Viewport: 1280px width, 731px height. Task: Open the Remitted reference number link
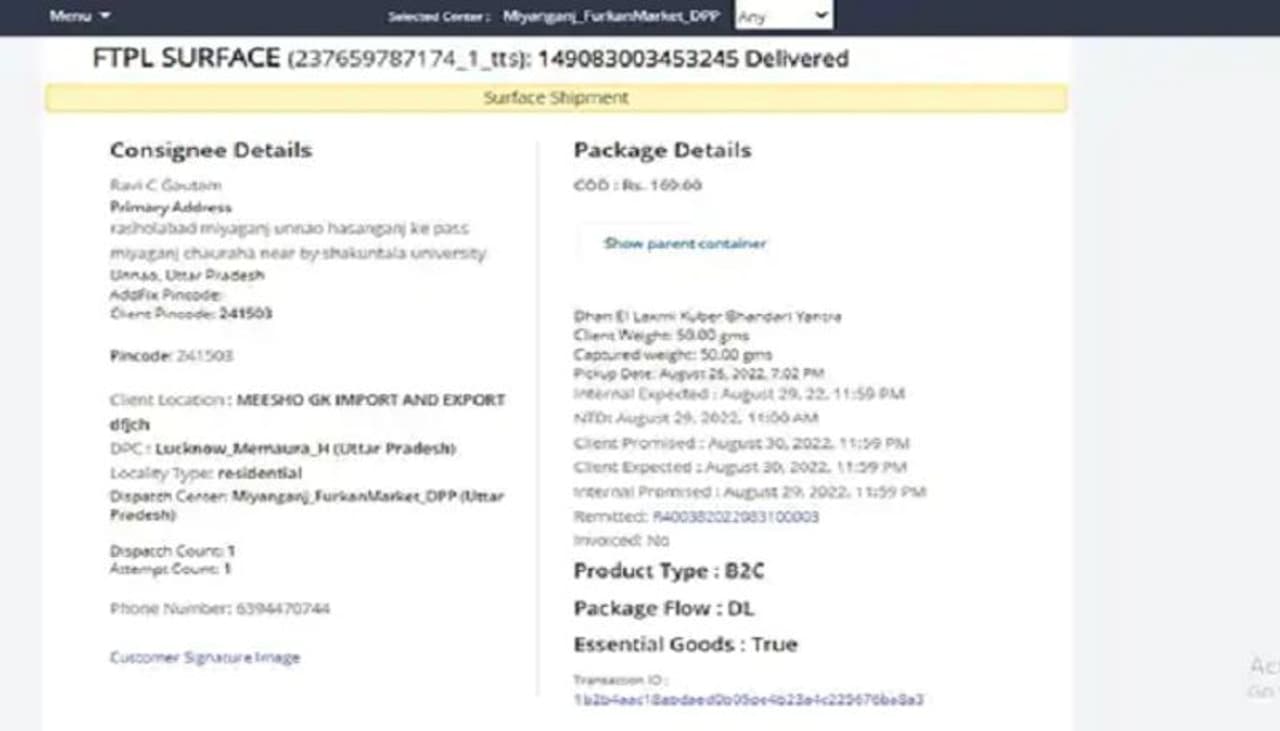pyautogui.click(x=736, y=517)
